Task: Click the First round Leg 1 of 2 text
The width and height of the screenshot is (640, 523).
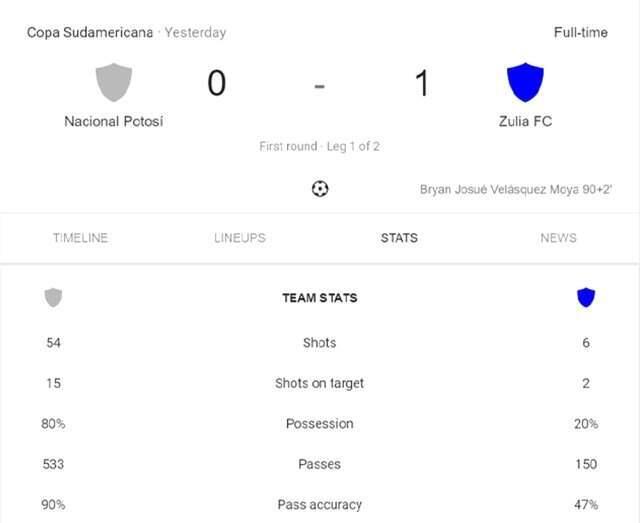Action: pos(320,146)
